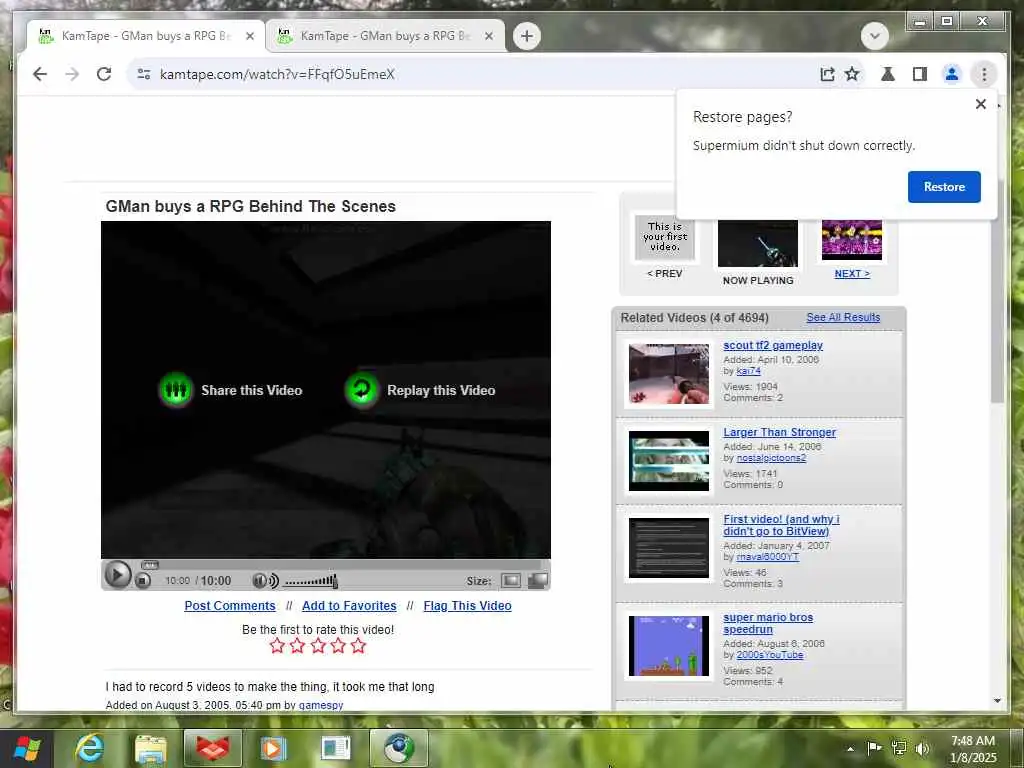Click the Share this Video icon
This screenshot has height=768, width=1024.
tap(176, 390)
